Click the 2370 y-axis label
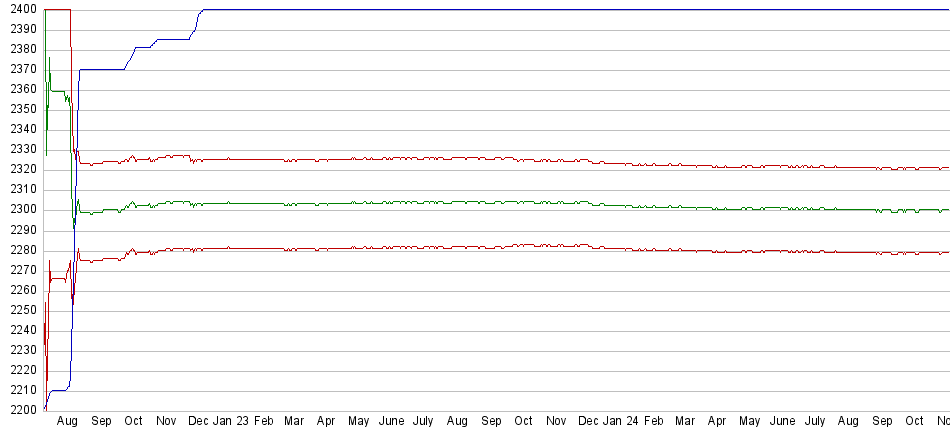950x435 pixels. pyautogui.click(x=19, y=70)
